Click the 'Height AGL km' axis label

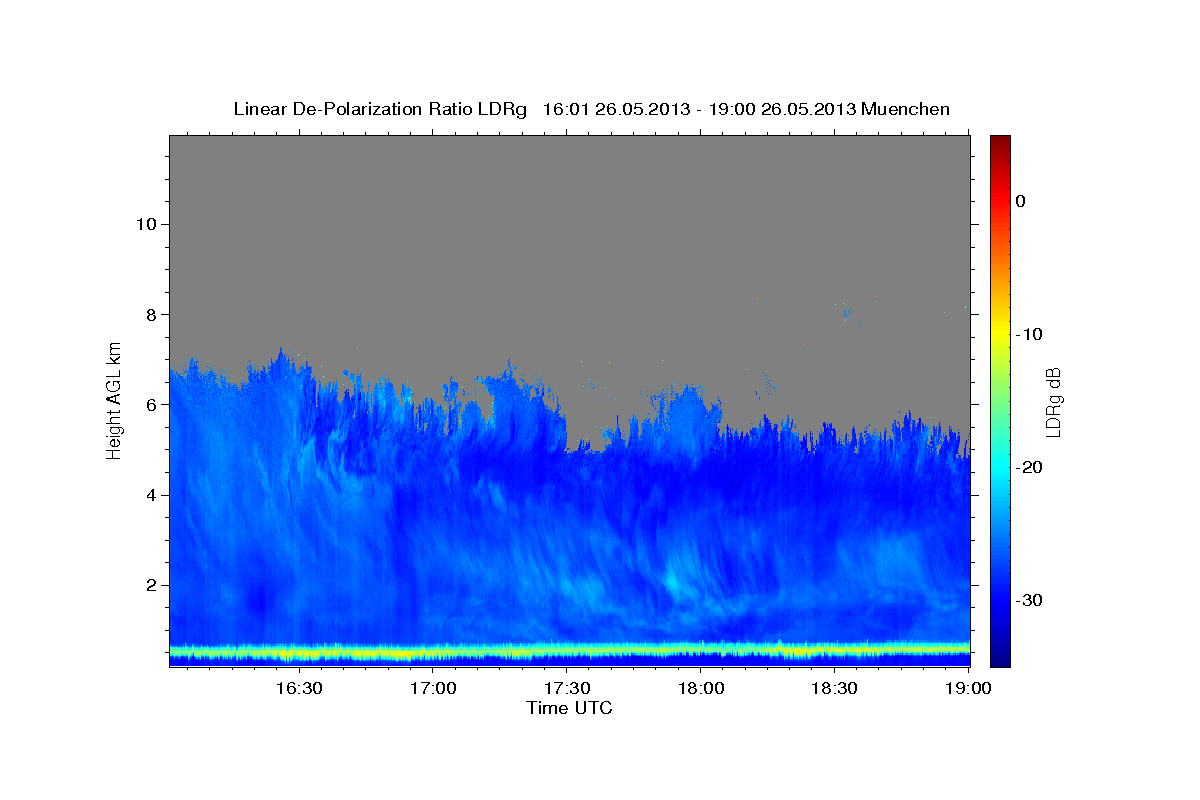[115, 400]
